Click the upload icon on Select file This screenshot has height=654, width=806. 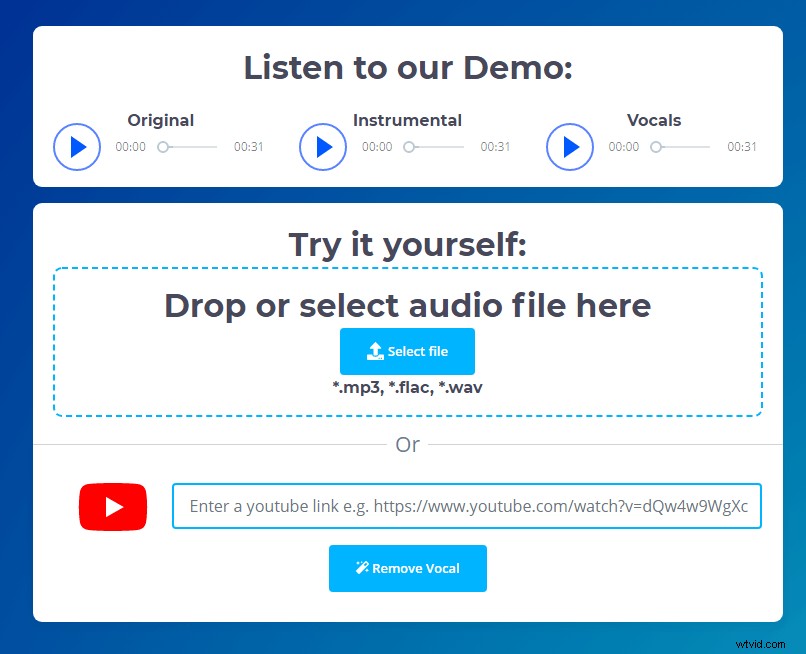[375, 351]
